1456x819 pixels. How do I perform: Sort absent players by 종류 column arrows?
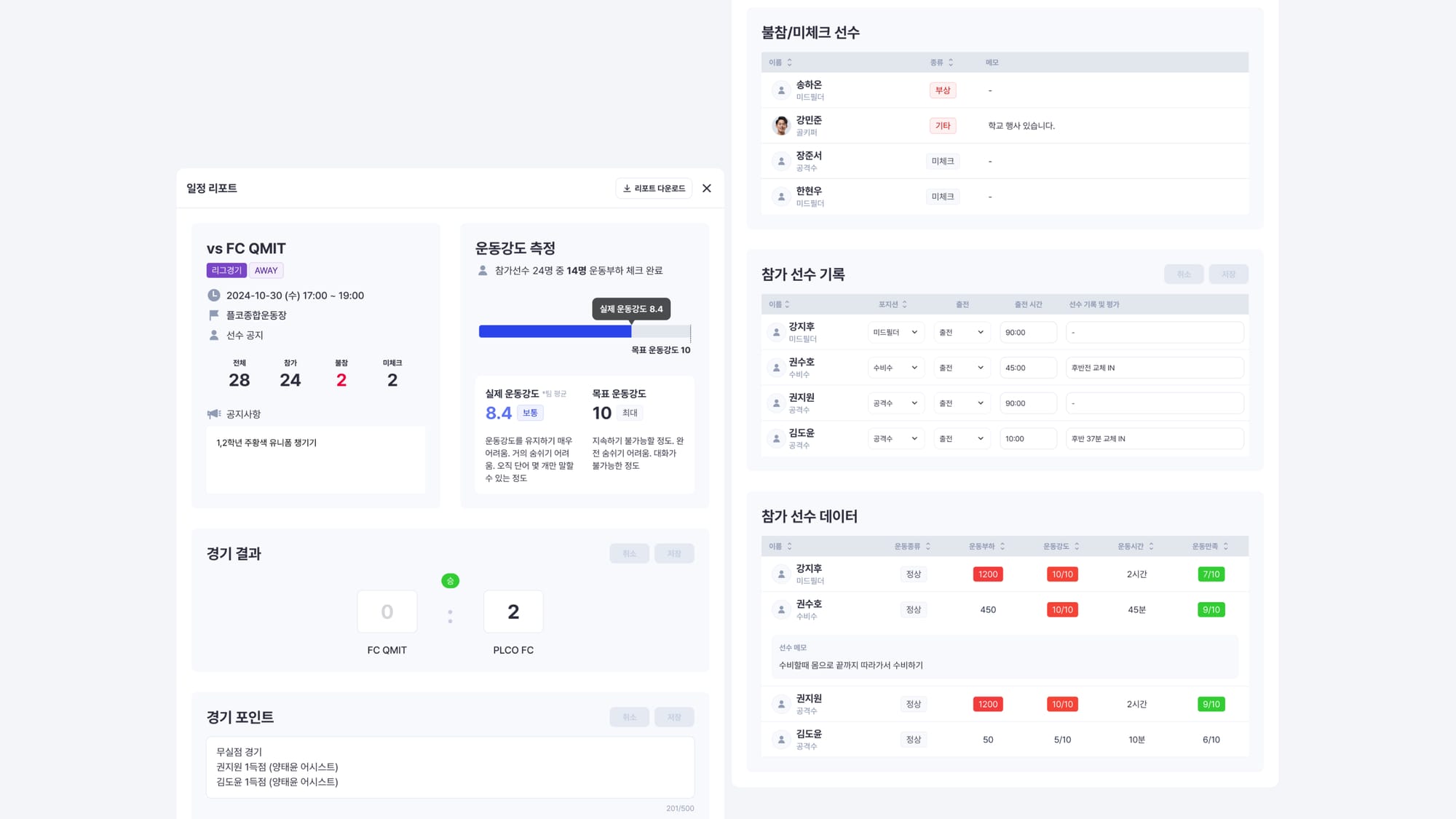pos(950,63)
